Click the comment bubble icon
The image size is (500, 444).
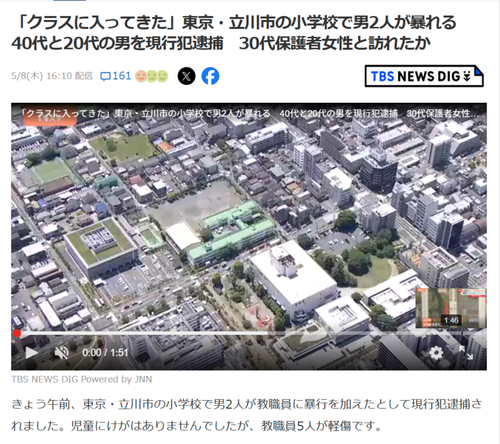coord(105,77)
